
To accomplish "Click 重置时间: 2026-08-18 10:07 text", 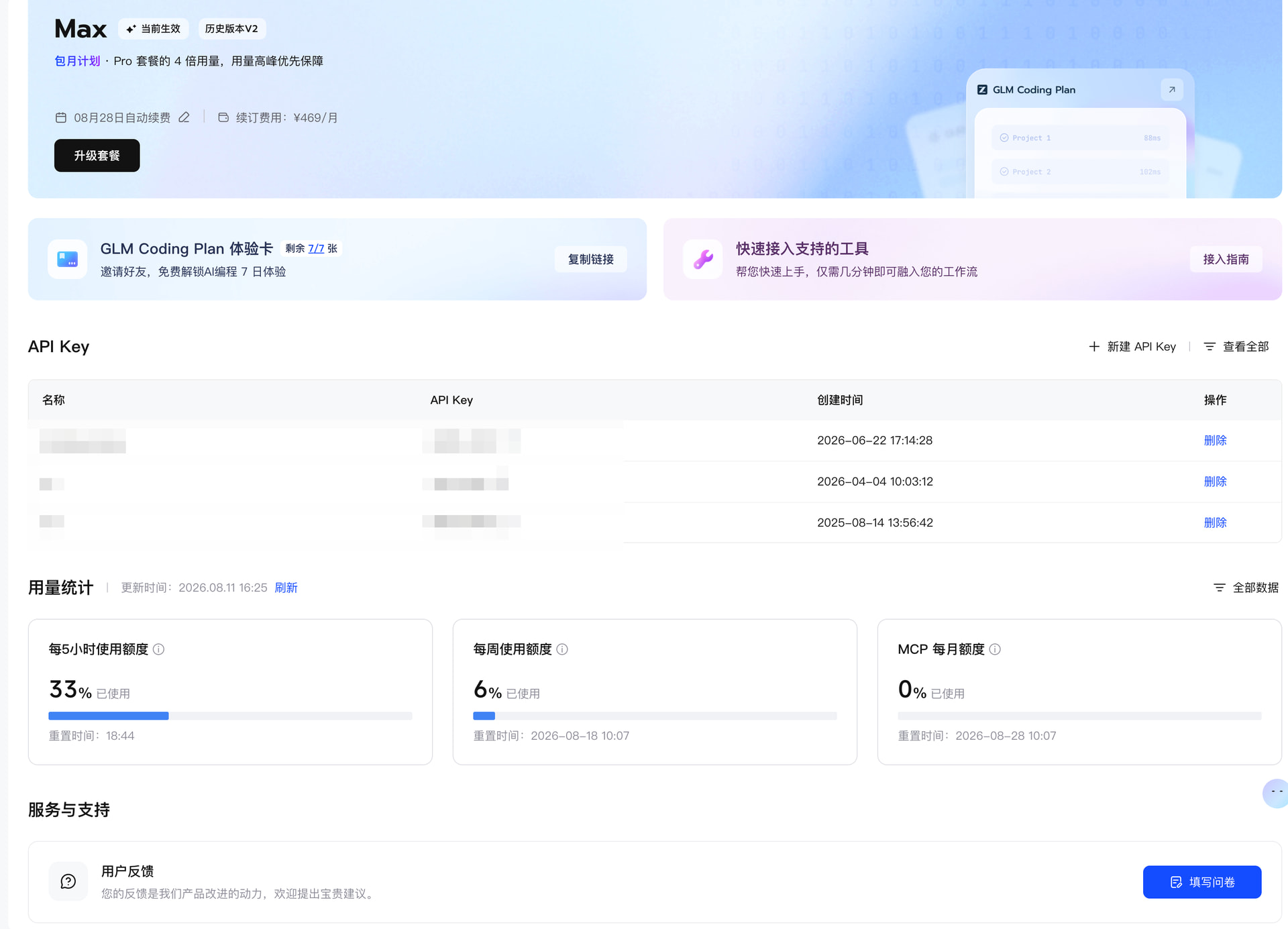I will pyautogui.click(x=551, y=736).
